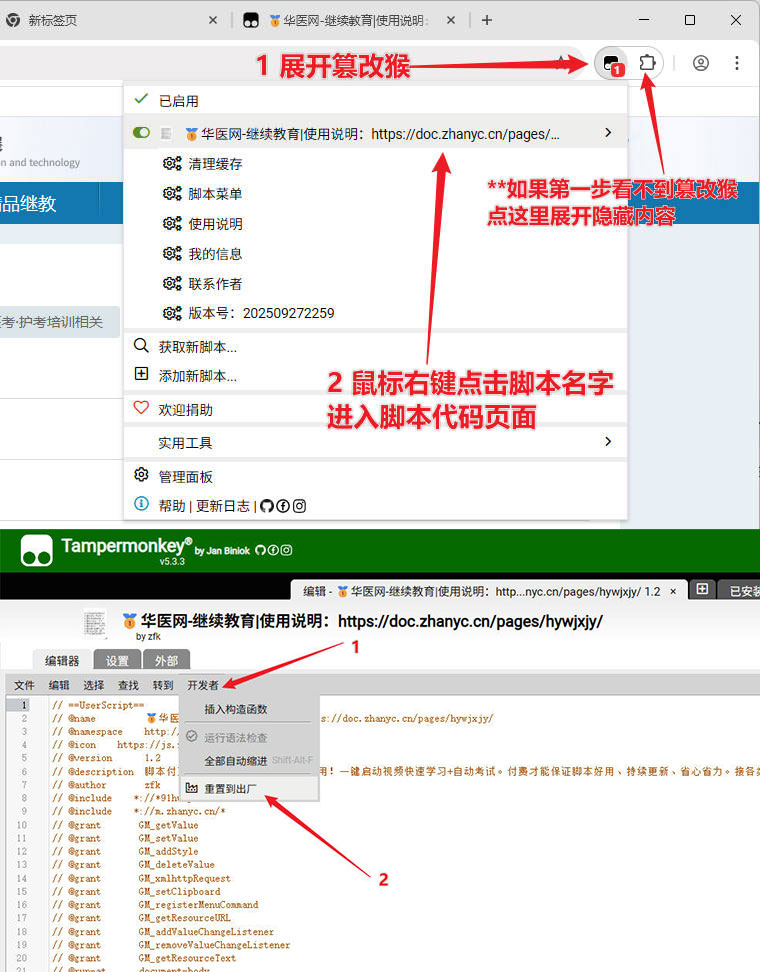This screenshot has width=760, height=972.
Task: Click the Tampermonkey extension icon in toolbar
Action: click(610, 64)
